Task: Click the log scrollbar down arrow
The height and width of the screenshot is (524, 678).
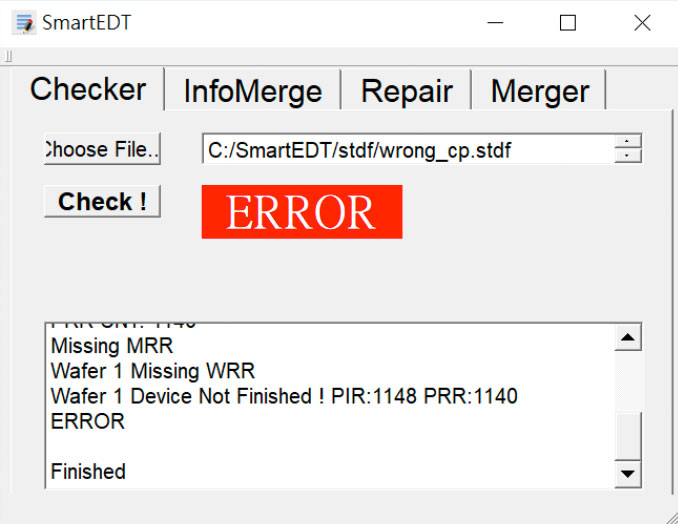Action: point(627,473)
